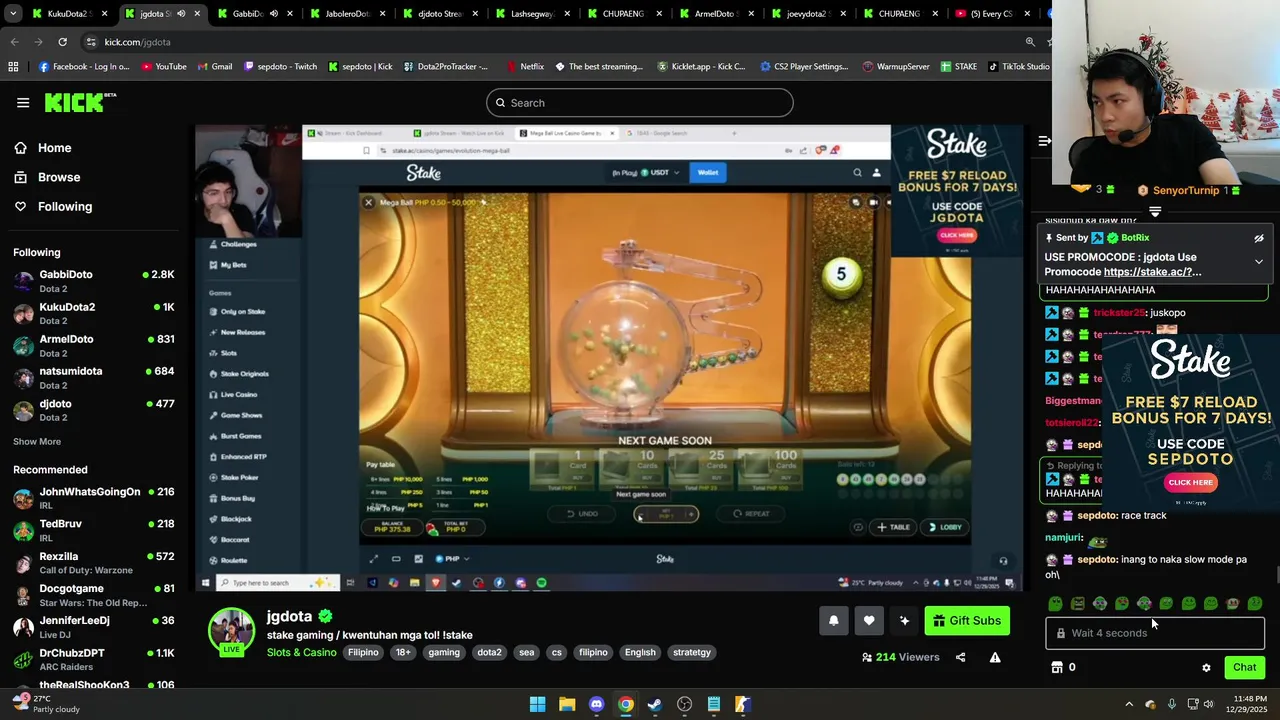The height and width of the screenshot is (720, 1280).
Task: Open the stake.ac promocode link
Action: 1152,272
